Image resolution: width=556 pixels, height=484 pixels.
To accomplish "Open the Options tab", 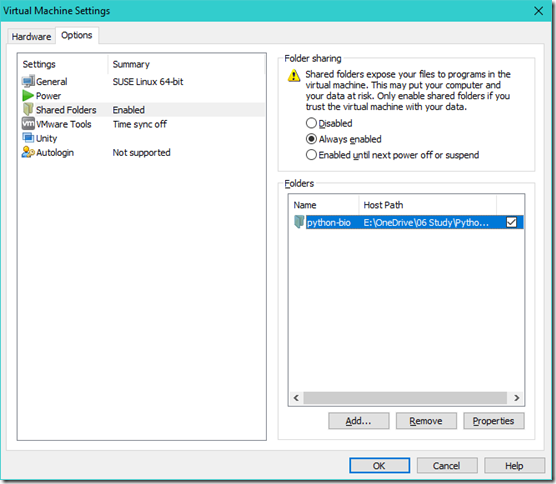I will pos(77,35).
